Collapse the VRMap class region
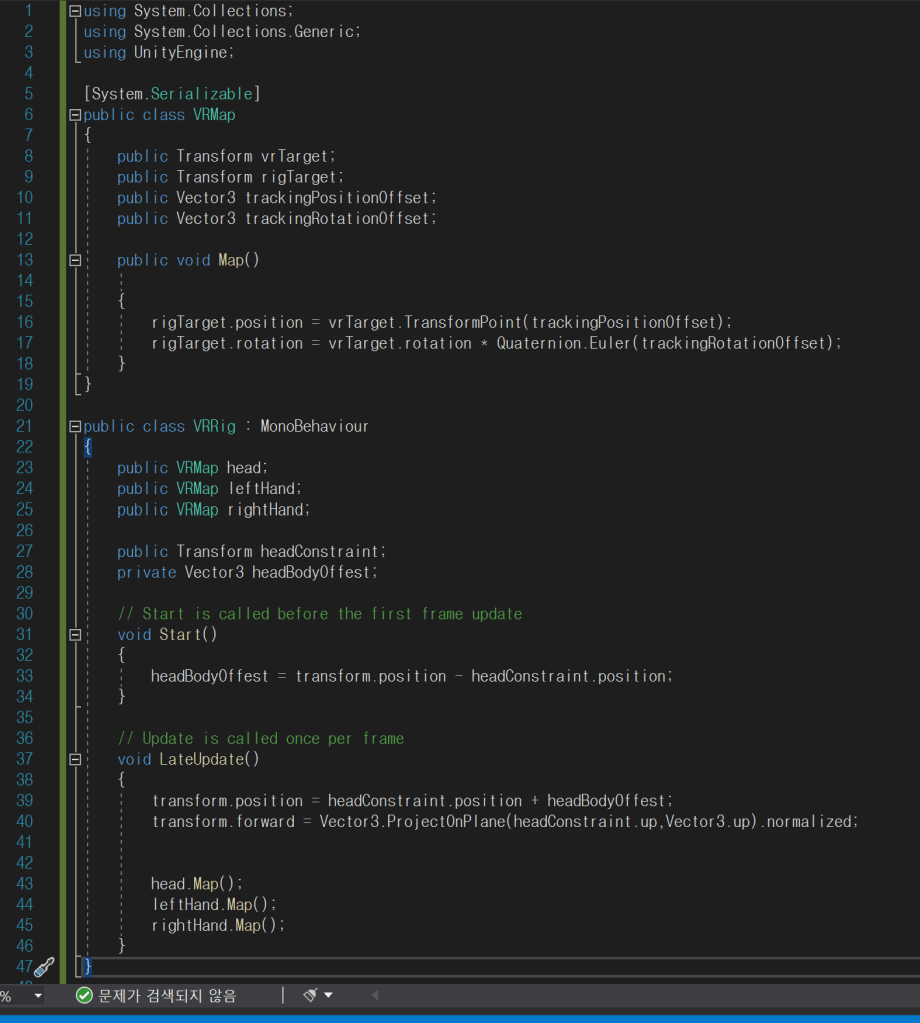 coord(75,115)
